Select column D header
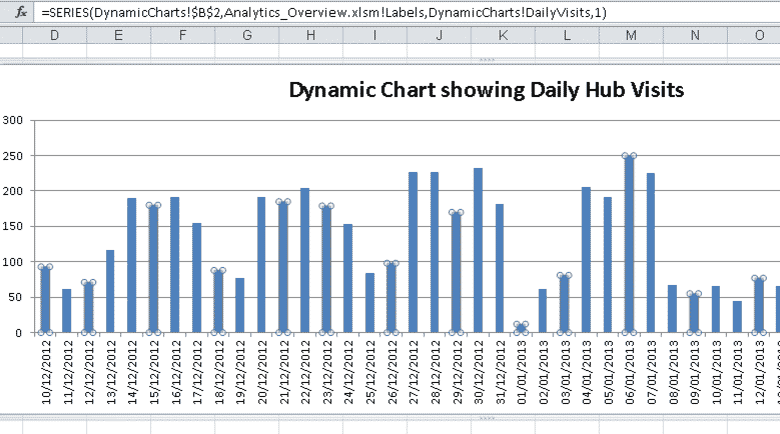780x434 pixels. (x=54, y=35)
